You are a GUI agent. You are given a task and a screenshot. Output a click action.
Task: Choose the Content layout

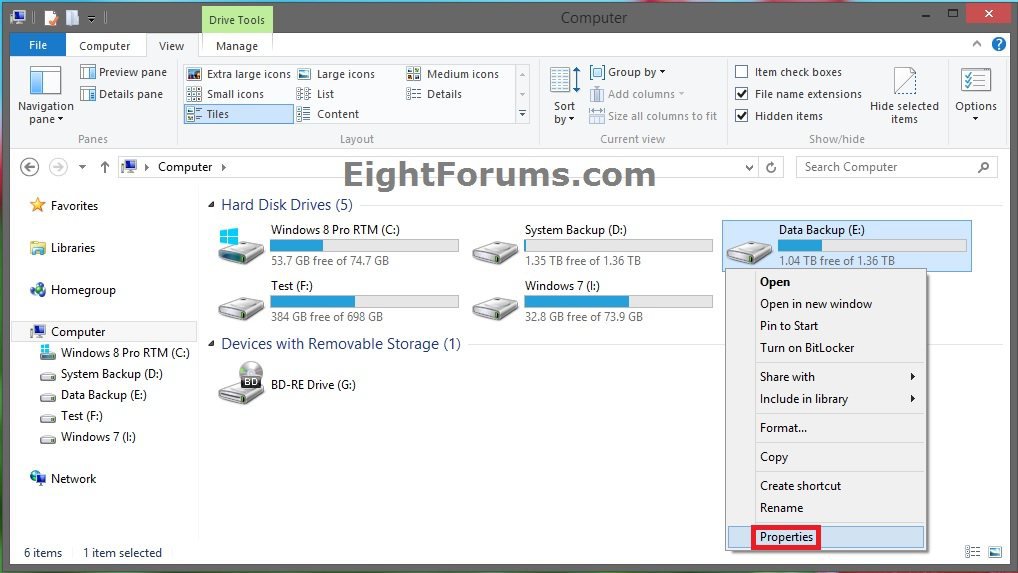[328, 114]
